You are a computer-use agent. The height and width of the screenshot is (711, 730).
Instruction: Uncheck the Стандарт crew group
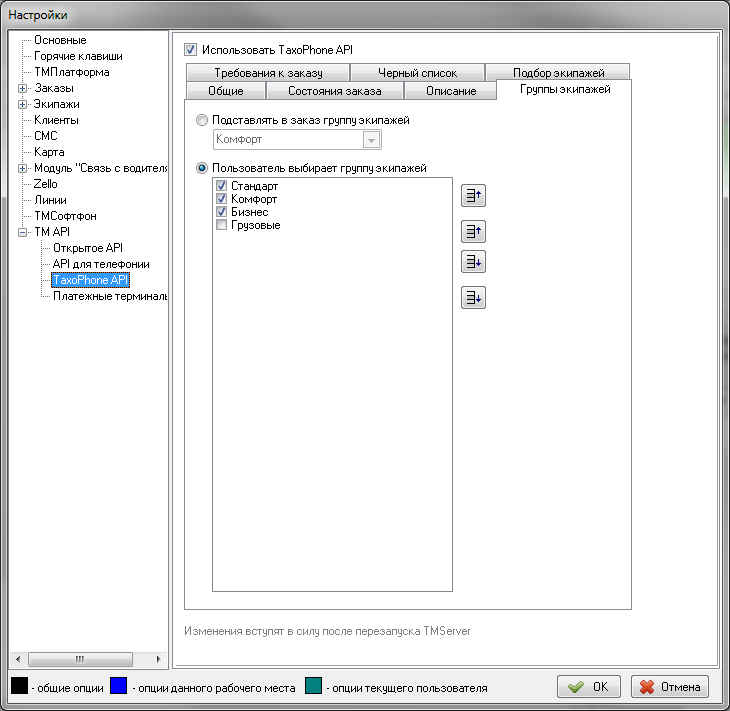[222, 186]
